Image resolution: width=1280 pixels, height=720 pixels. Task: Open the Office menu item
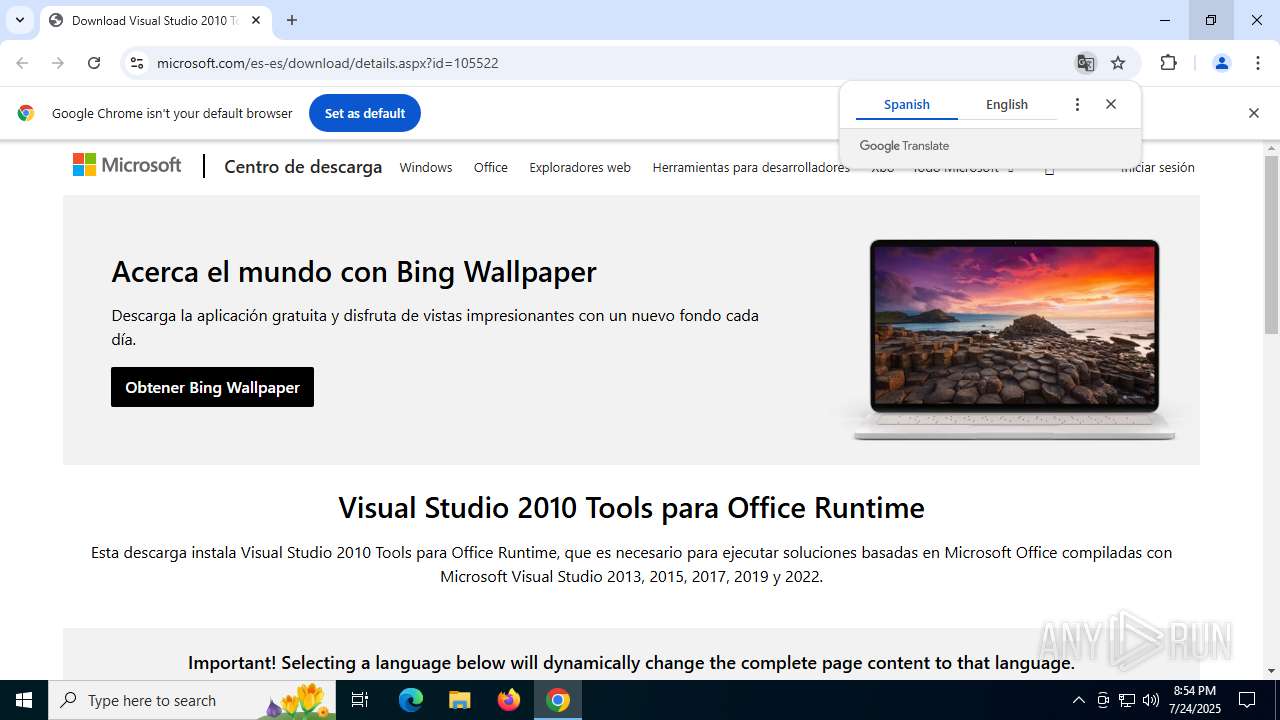(491, 167)
